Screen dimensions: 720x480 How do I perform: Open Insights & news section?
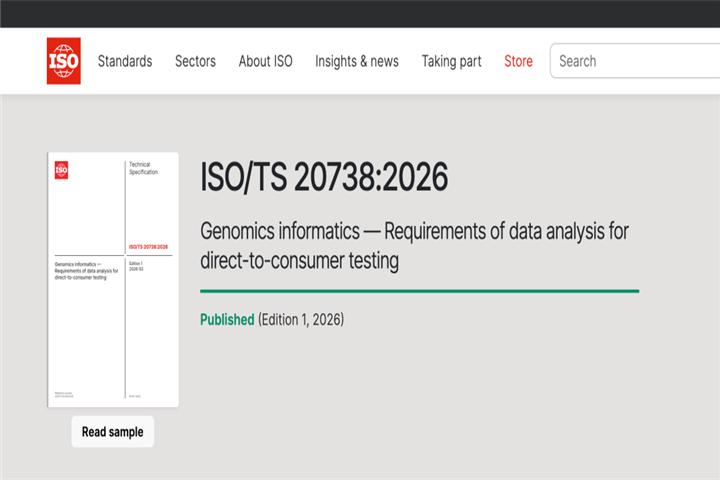356,61
